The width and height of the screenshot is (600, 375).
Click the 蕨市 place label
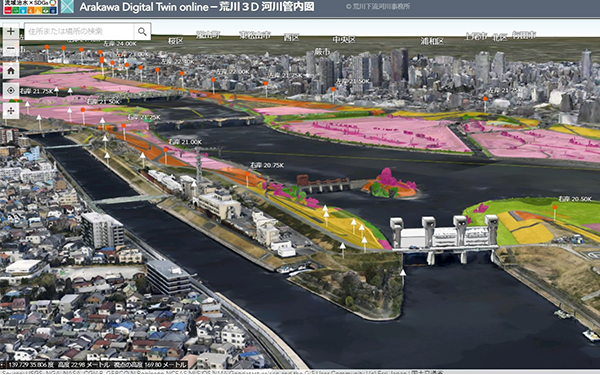(x=323, y=51)
